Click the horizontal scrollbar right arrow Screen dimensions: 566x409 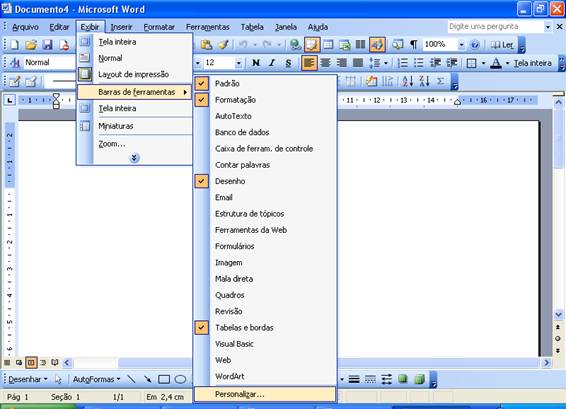coord(547,362)
